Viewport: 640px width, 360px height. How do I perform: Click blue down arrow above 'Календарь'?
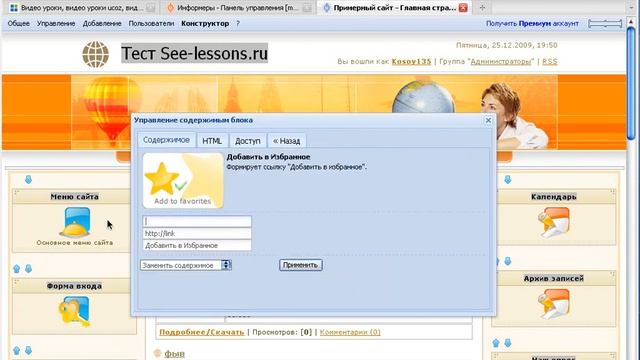point(508,180)
